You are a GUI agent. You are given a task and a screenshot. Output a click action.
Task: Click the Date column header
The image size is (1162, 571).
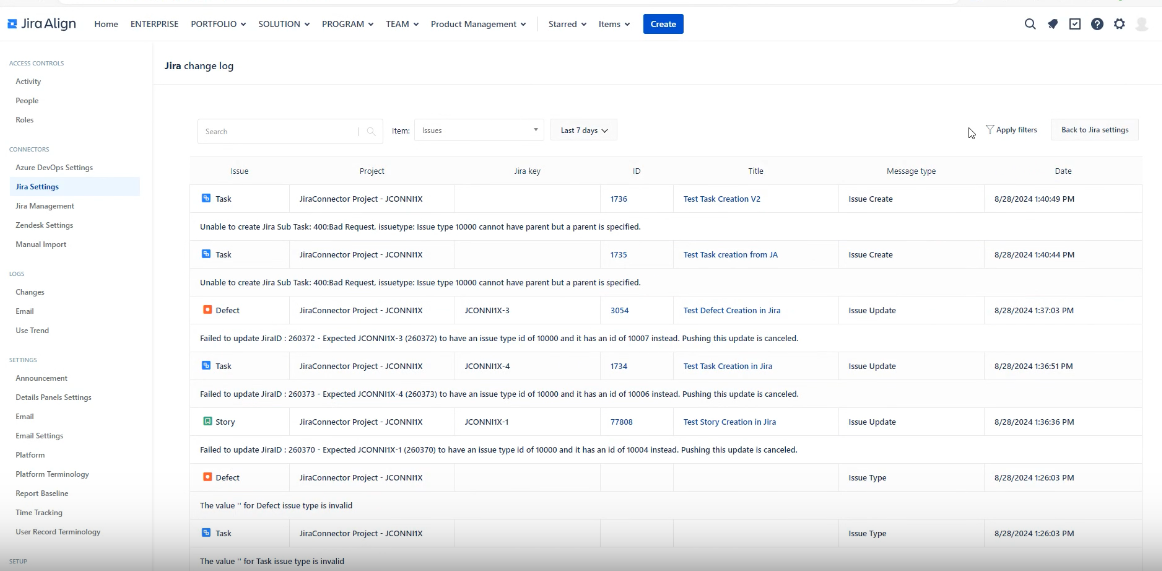1063,171
